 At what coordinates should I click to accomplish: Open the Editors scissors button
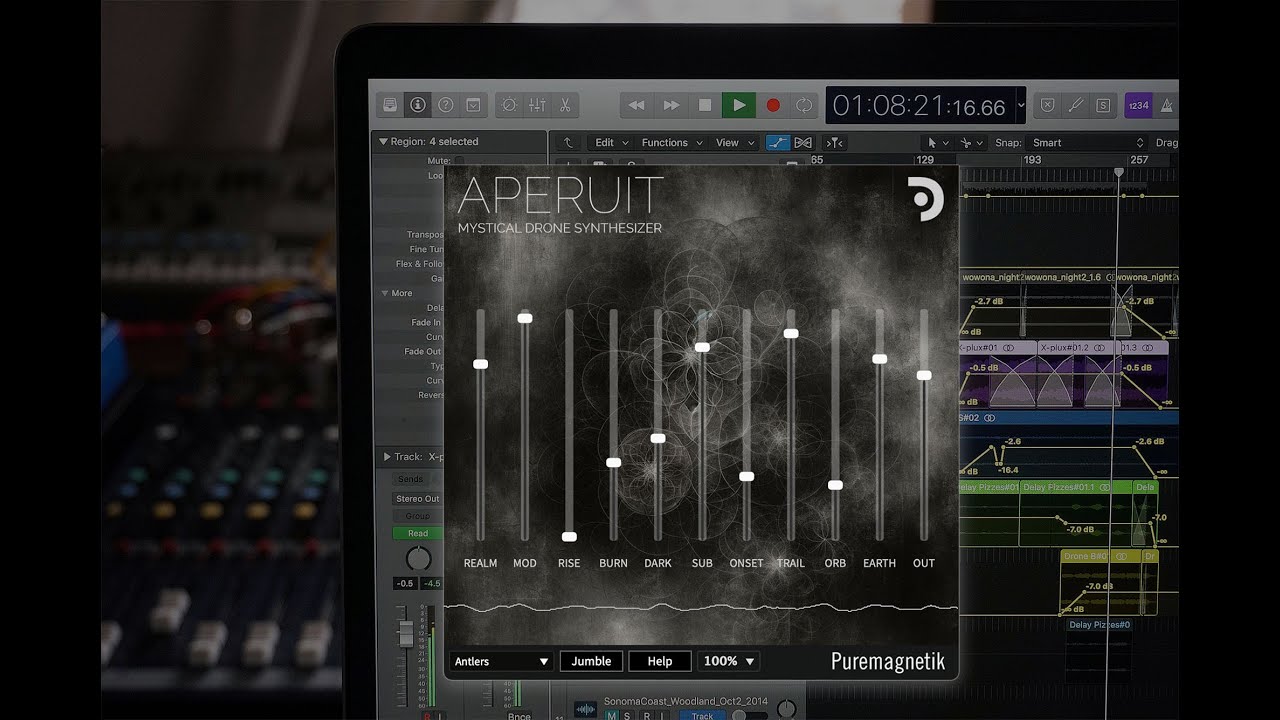click(565, 104)
